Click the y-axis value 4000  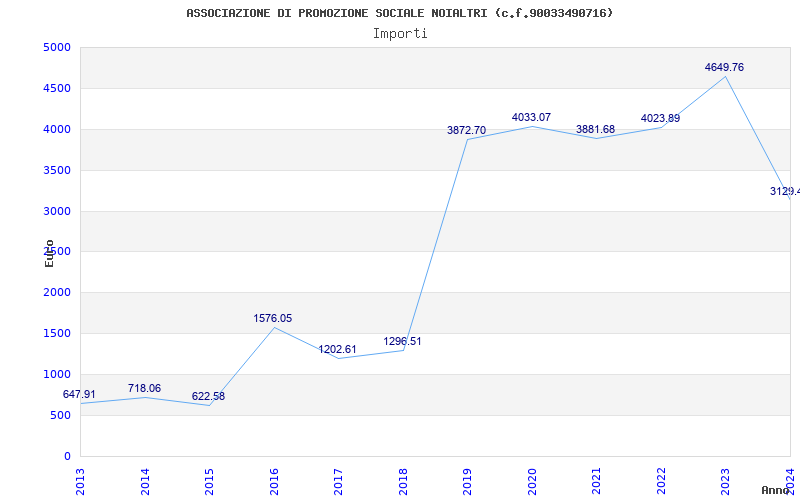[x=57, y=130]
